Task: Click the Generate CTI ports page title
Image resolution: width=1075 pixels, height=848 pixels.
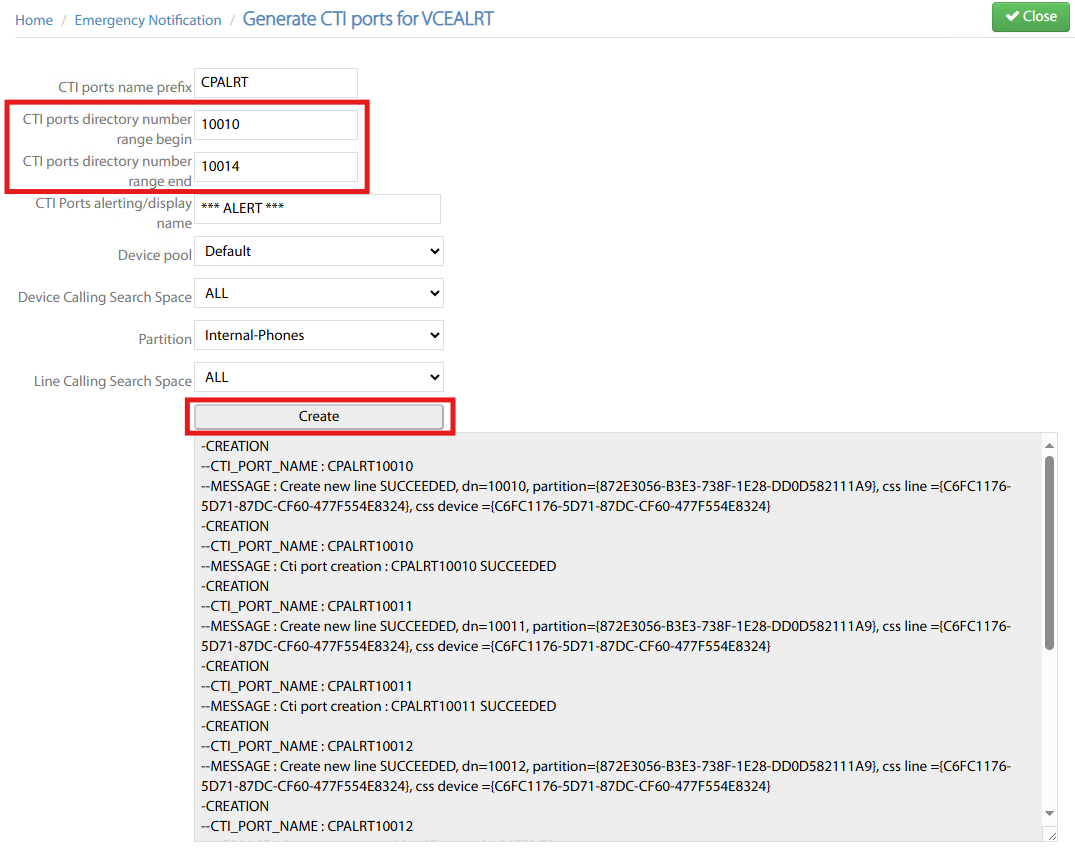Action: (368, 19)
